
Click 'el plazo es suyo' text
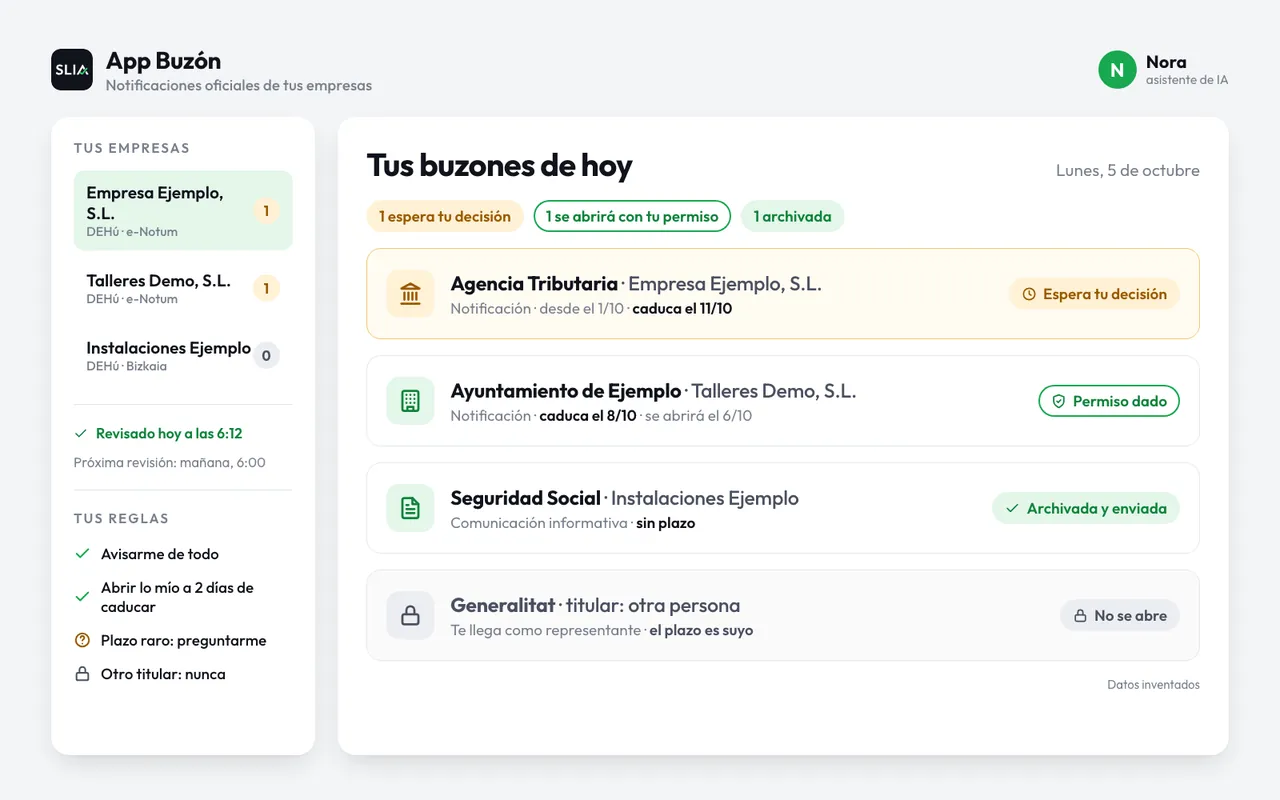(x=701, y=631)
